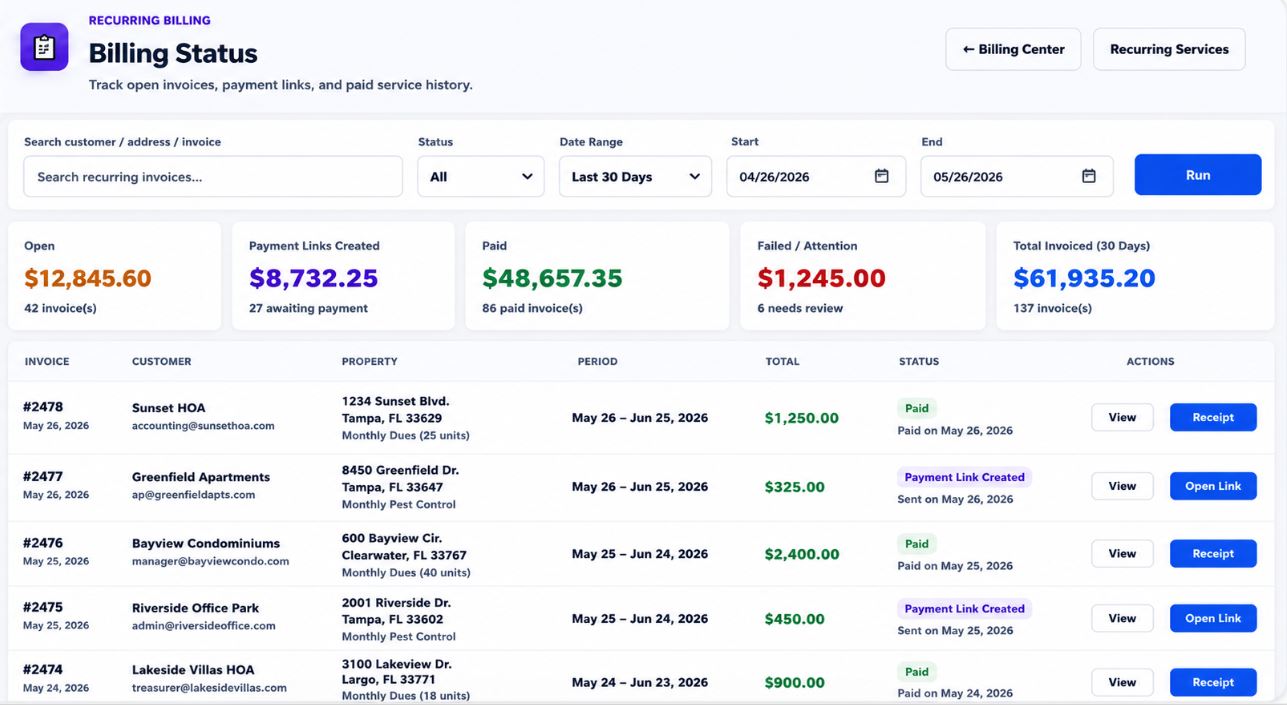Click email treasurer@lakesidevillas.com

pyautogui.click(x=209, y=688)
